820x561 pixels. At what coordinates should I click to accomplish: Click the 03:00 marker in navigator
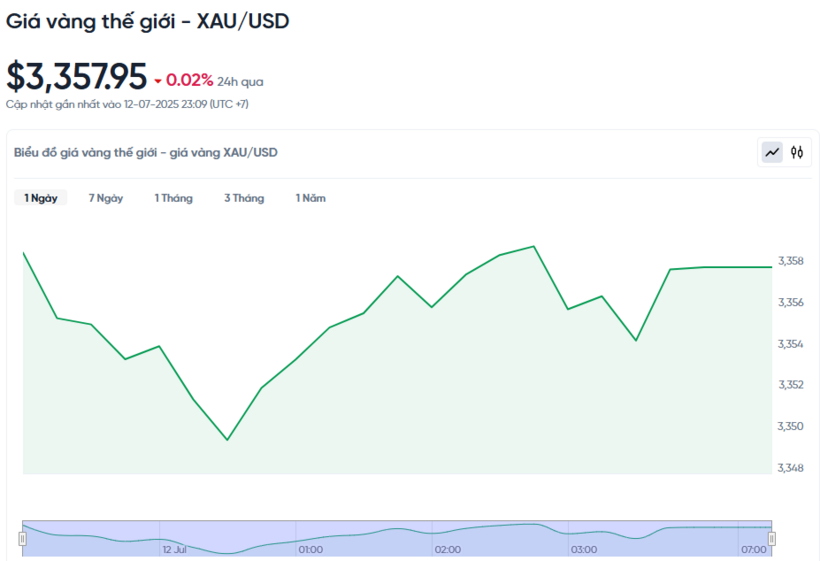coord(584,549)
